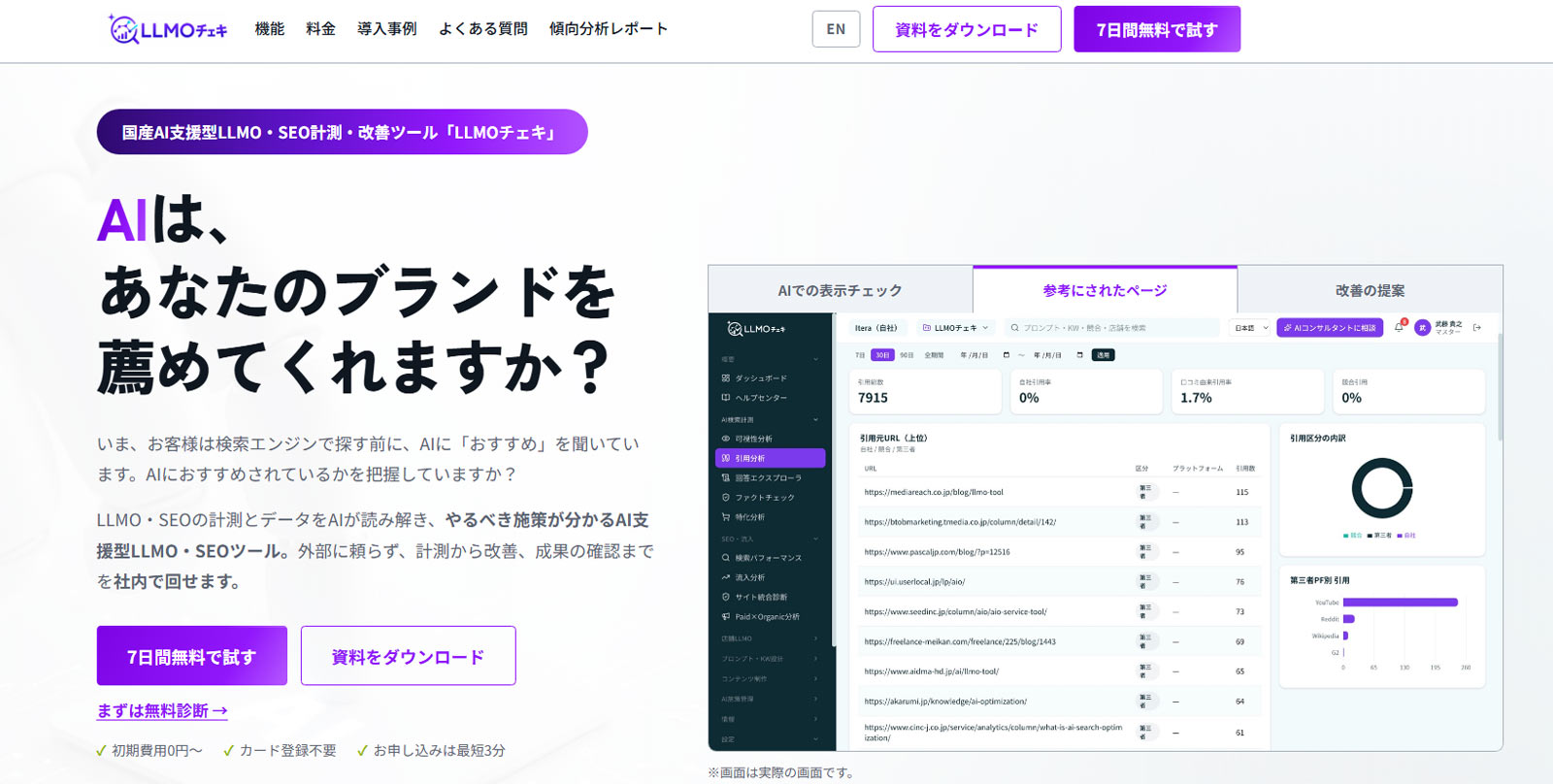Click header 7日間無料で試す button

(x=1157, y=29)
